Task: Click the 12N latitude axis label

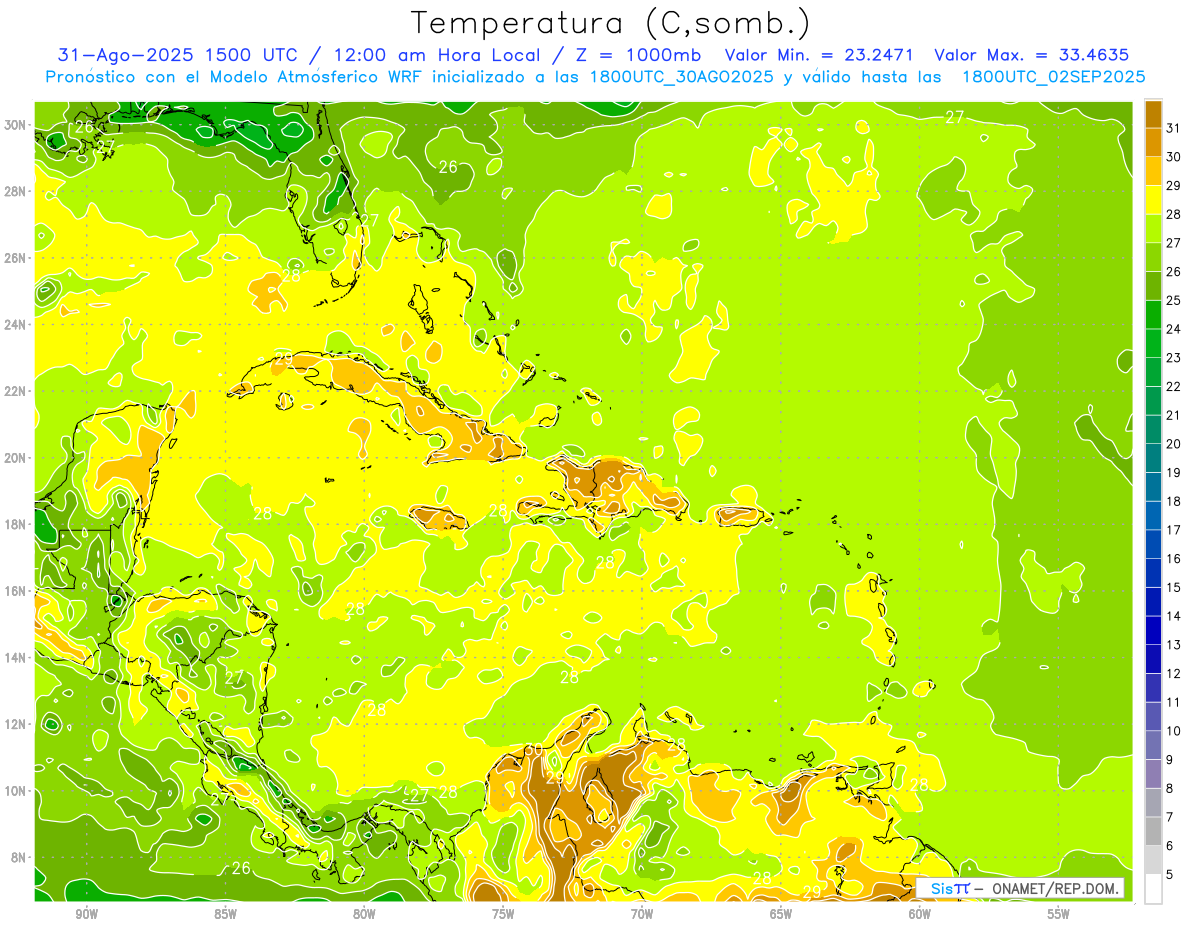Action: click(x=14, y=724)
